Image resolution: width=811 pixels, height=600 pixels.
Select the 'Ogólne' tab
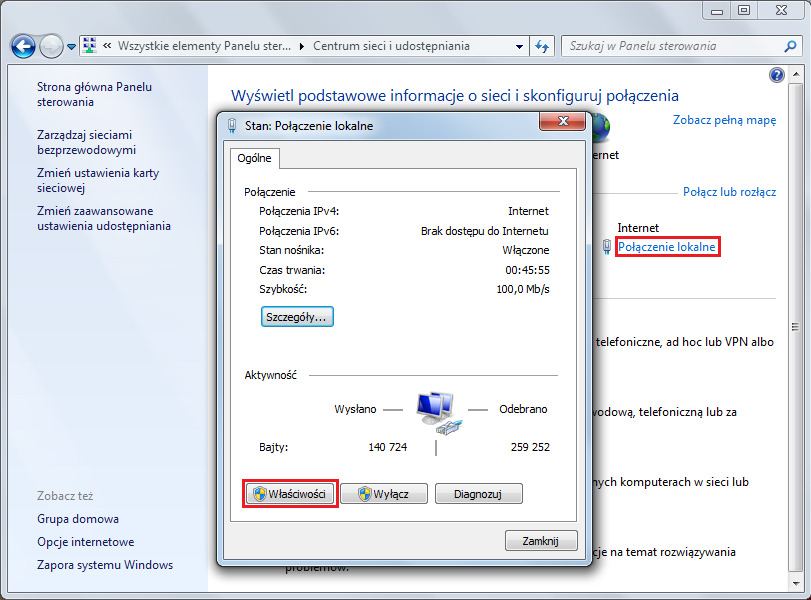(x=254, y=158)
